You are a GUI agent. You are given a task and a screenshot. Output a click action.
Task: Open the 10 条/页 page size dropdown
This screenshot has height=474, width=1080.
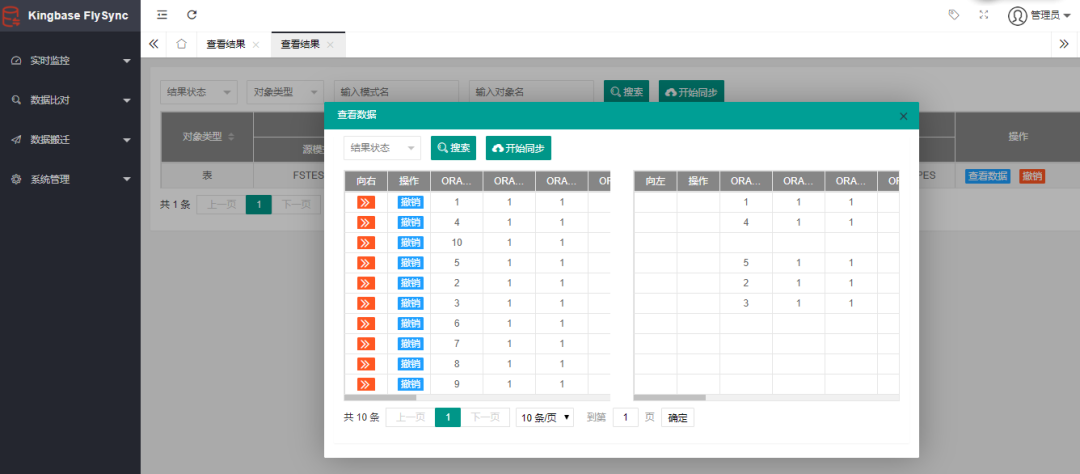[x=545, y=417]
